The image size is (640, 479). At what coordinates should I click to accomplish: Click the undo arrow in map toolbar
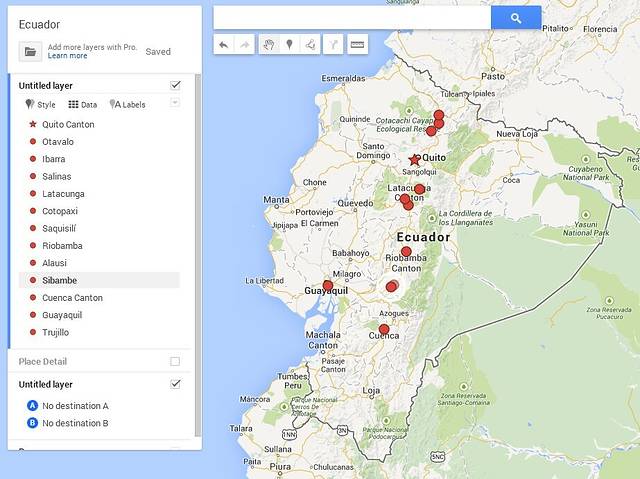(x=223, y=44)
